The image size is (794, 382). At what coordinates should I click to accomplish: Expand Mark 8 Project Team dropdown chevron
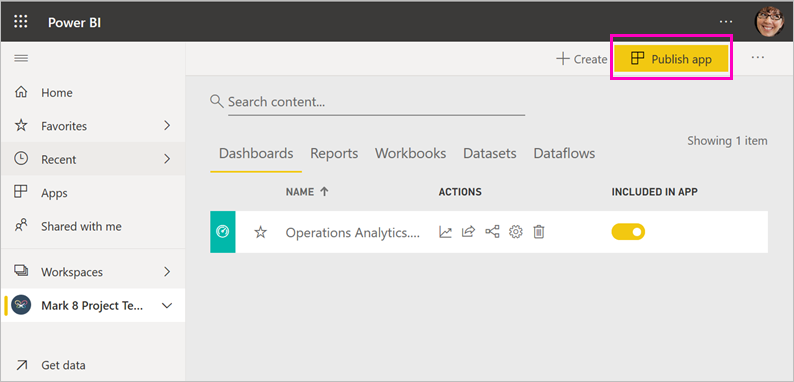click(x=167, y=305)
